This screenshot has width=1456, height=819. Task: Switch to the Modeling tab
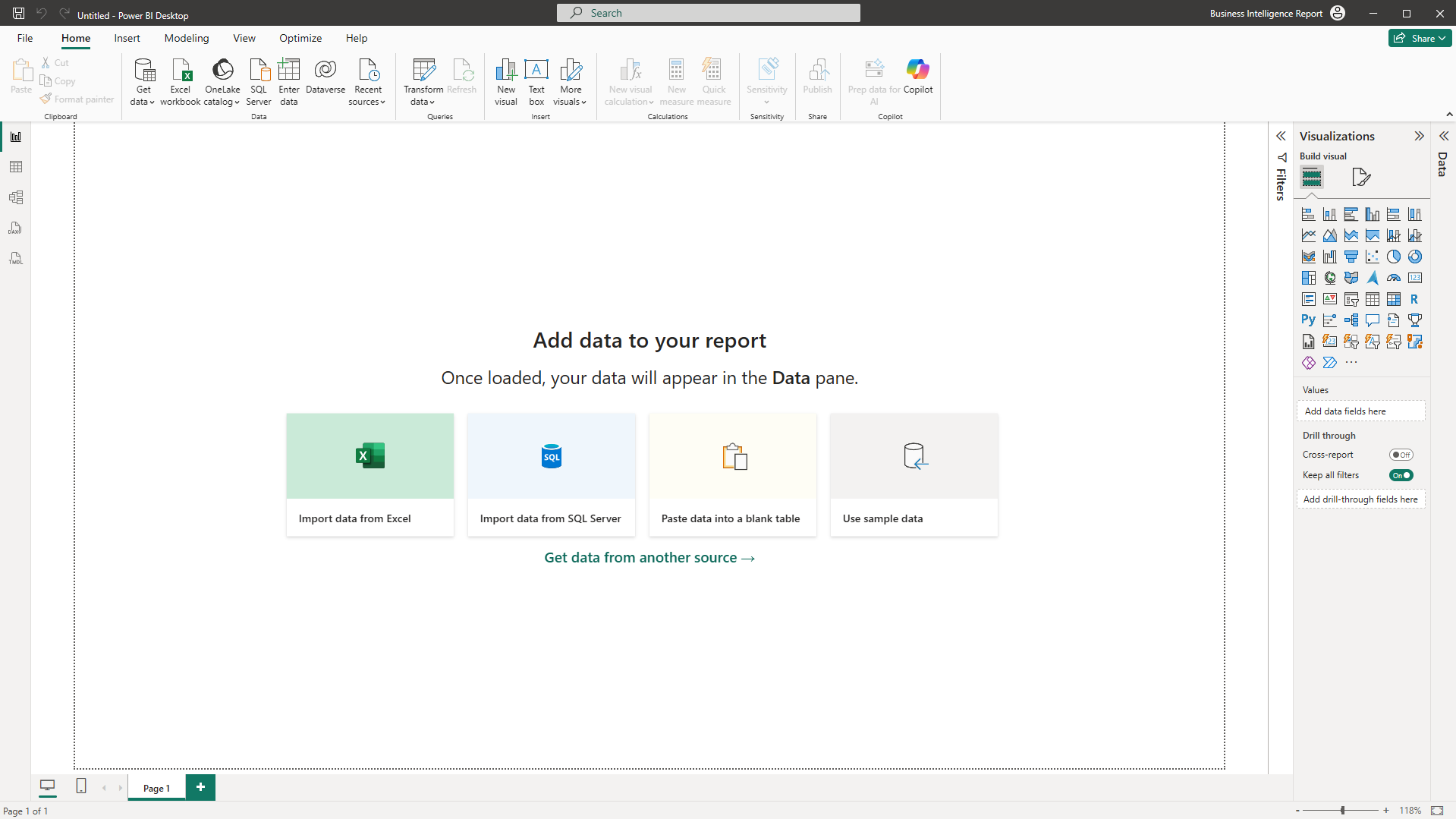(186, 38)
